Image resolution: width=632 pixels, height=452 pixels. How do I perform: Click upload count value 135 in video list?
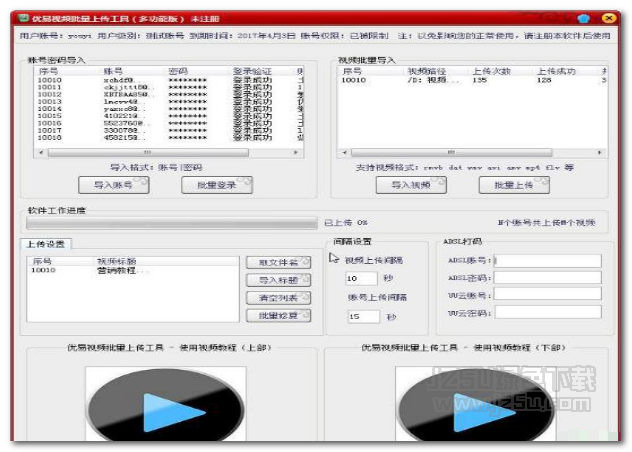[x=480, y=80]
